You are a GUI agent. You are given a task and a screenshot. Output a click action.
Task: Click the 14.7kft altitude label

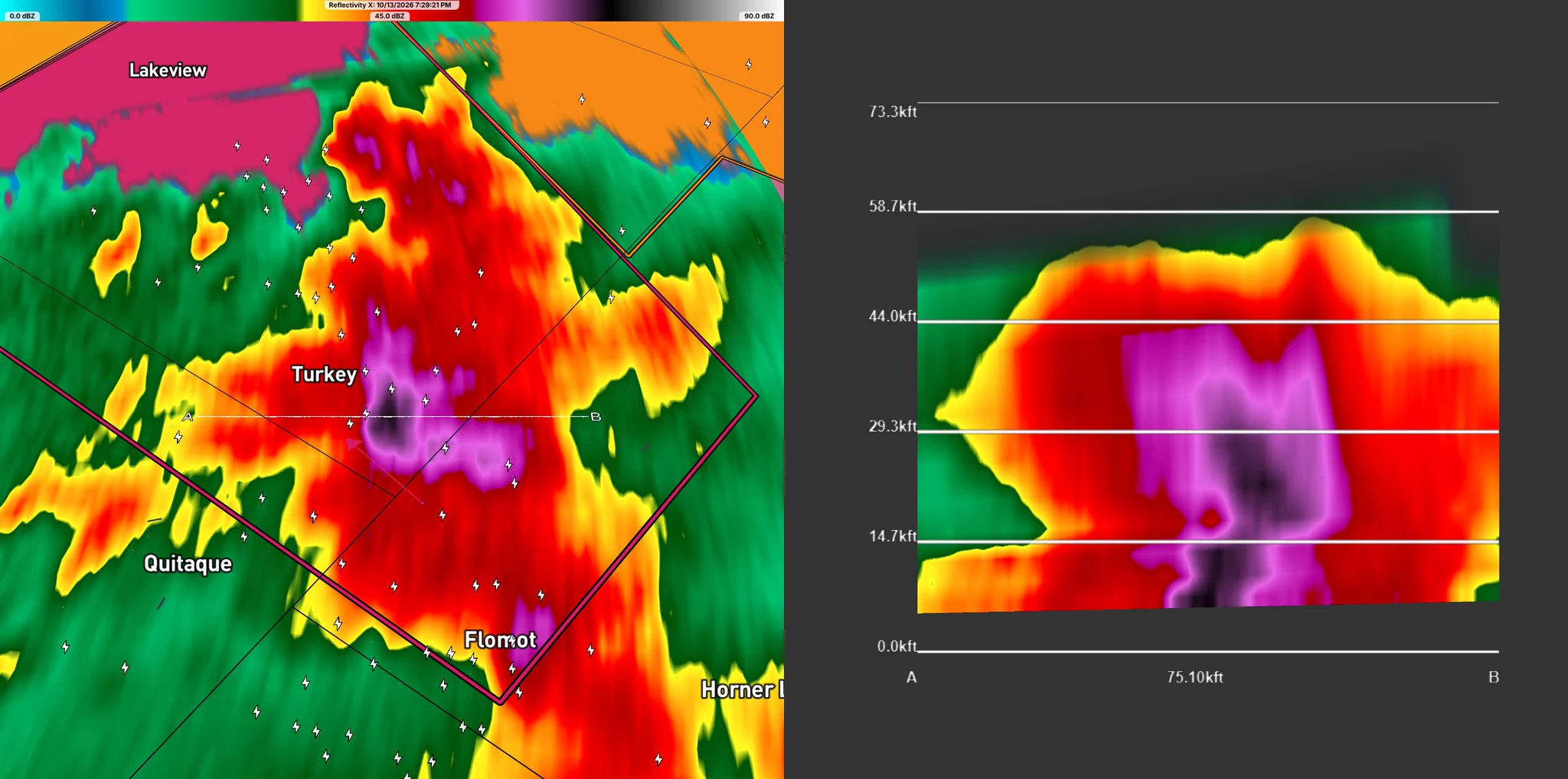pyautogui.click(x=892, y=536)
